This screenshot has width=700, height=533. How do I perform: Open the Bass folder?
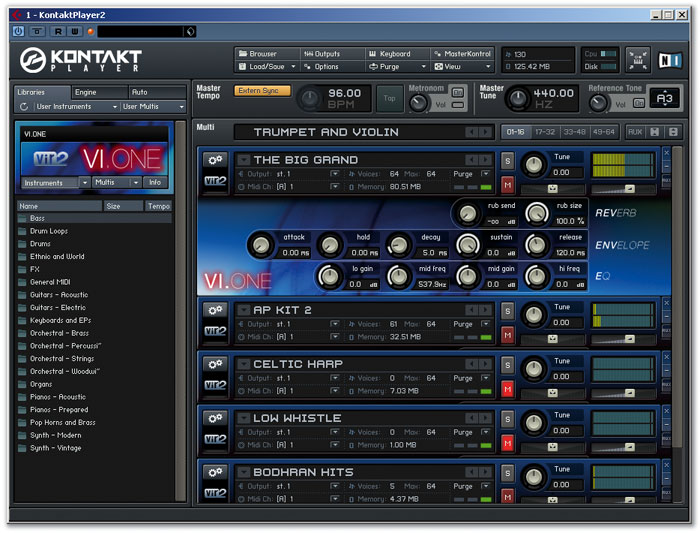tap(94, 218)
